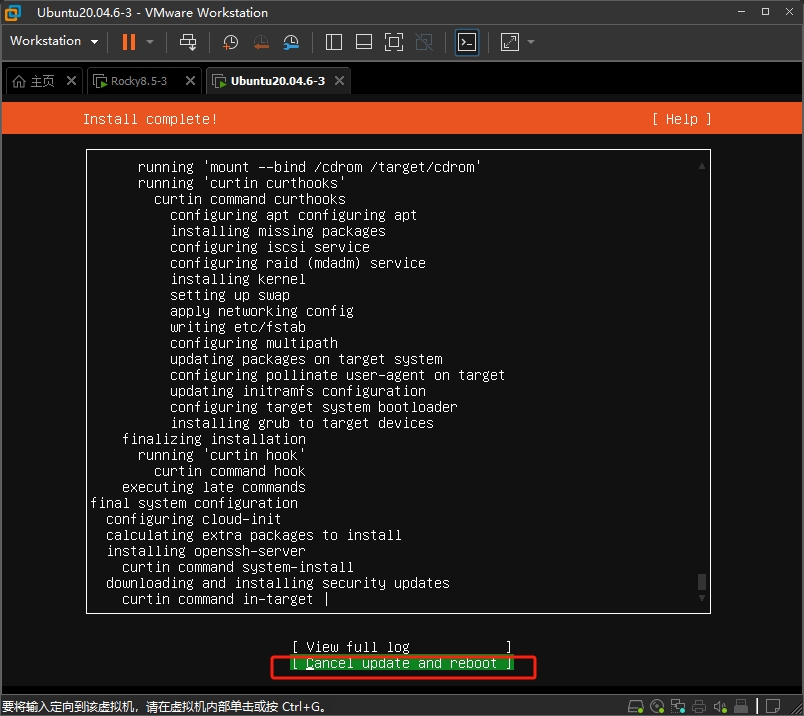The height and width of the screenshot is (716, 804).
Task: Click the VMware Workstation app icon
Action: pos(13,13)
